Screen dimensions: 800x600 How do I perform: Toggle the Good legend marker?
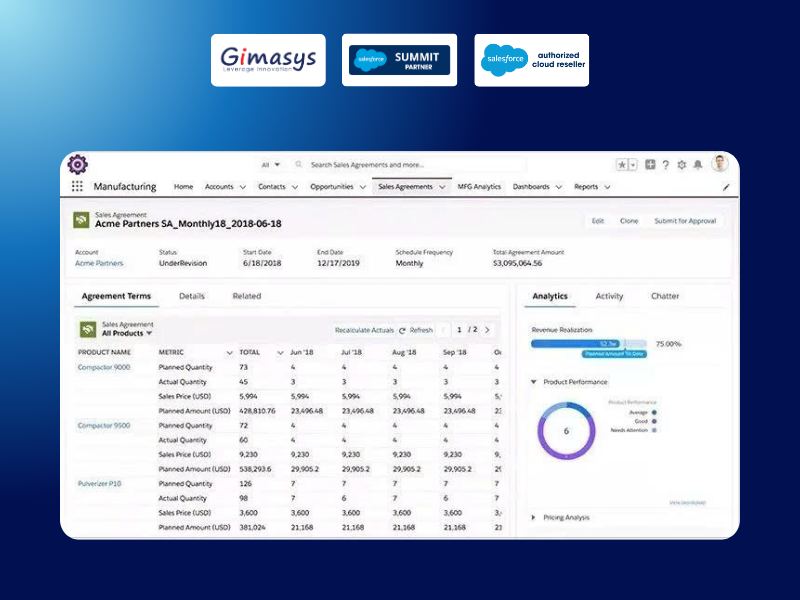(x=654, y=422)
